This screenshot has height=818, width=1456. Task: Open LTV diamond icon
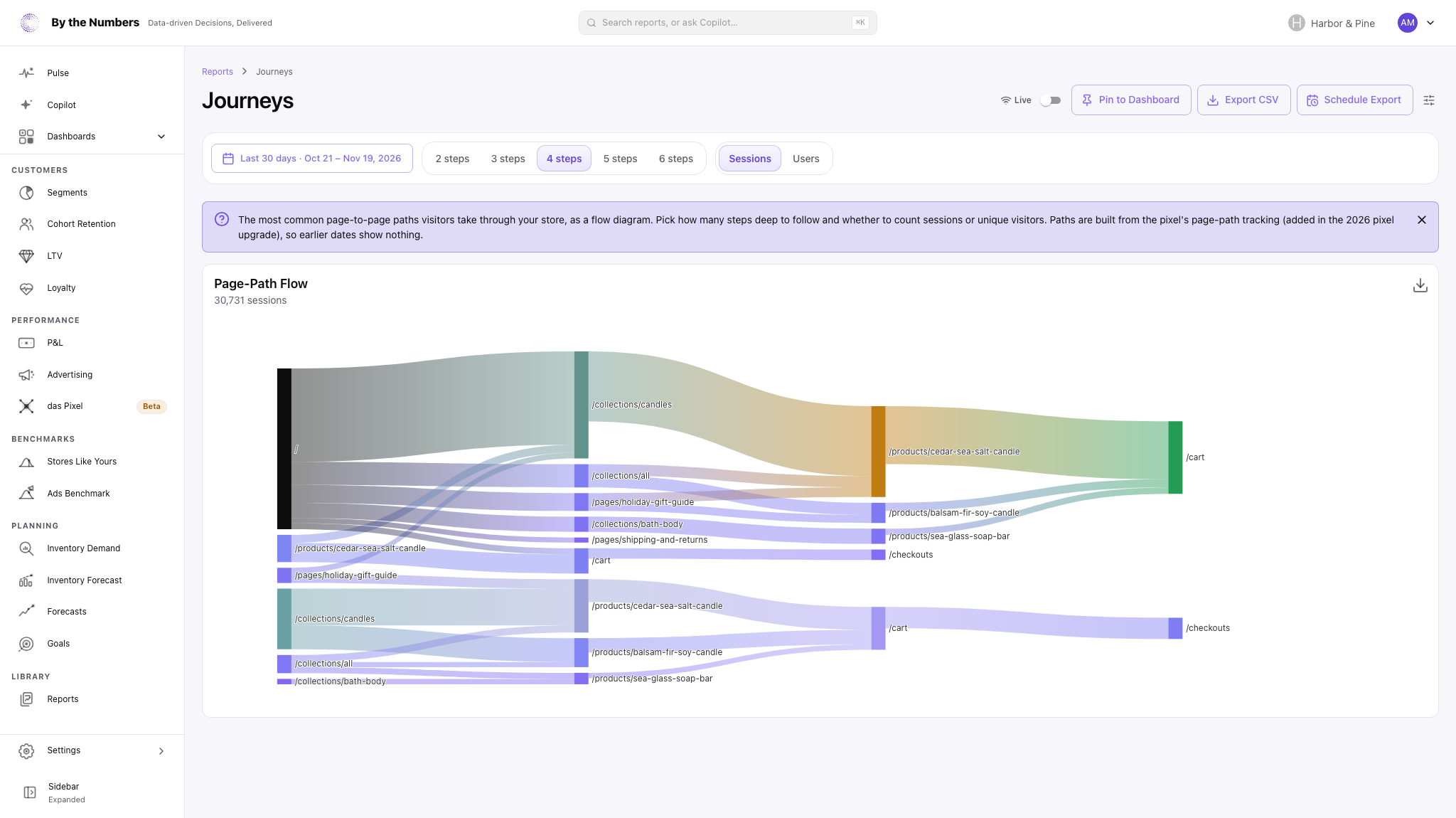(x=26, y=256)
